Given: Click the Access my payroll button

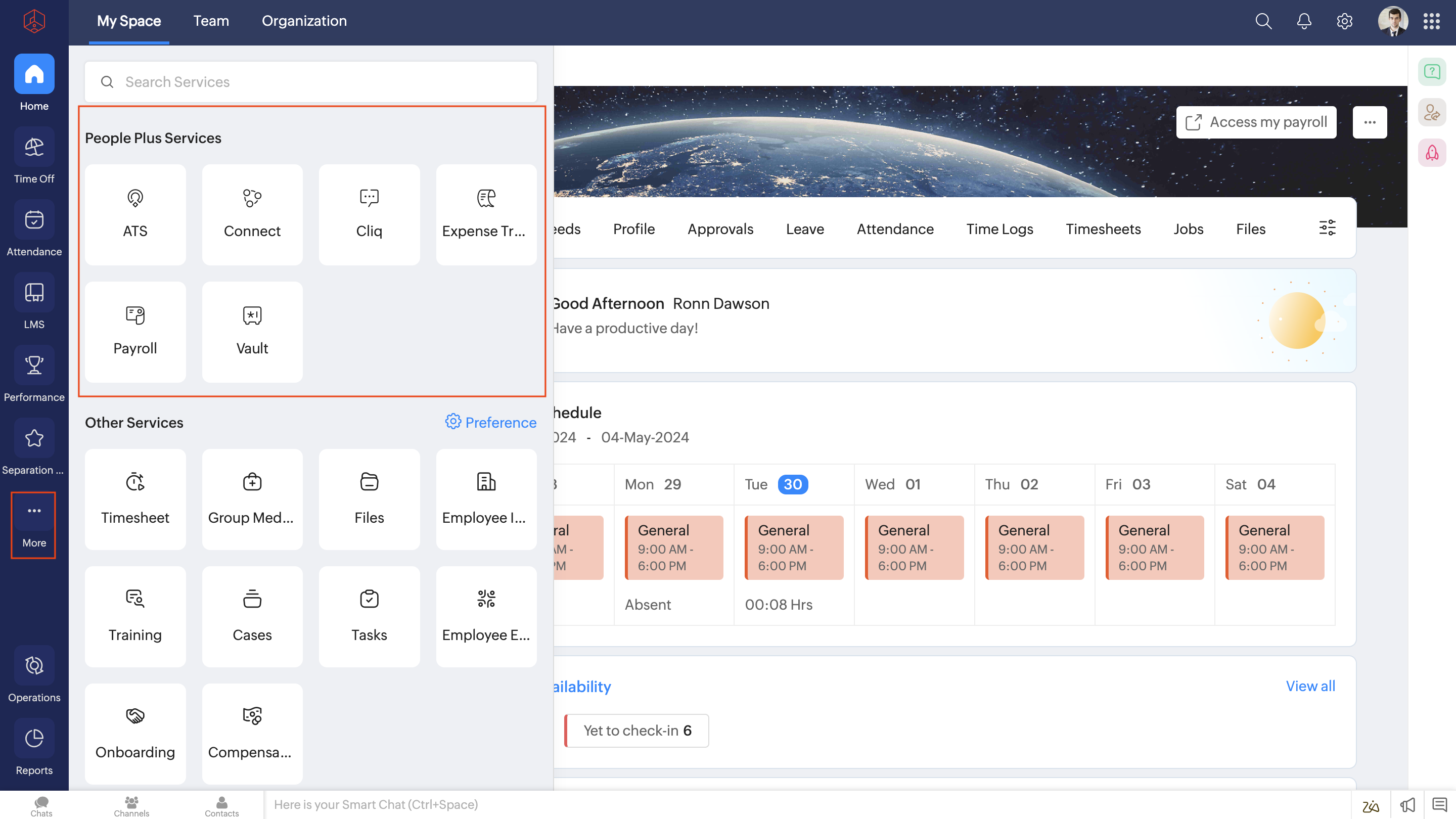Looking at the screenshot, I should pyautogui.click(x=1256, y=122).
